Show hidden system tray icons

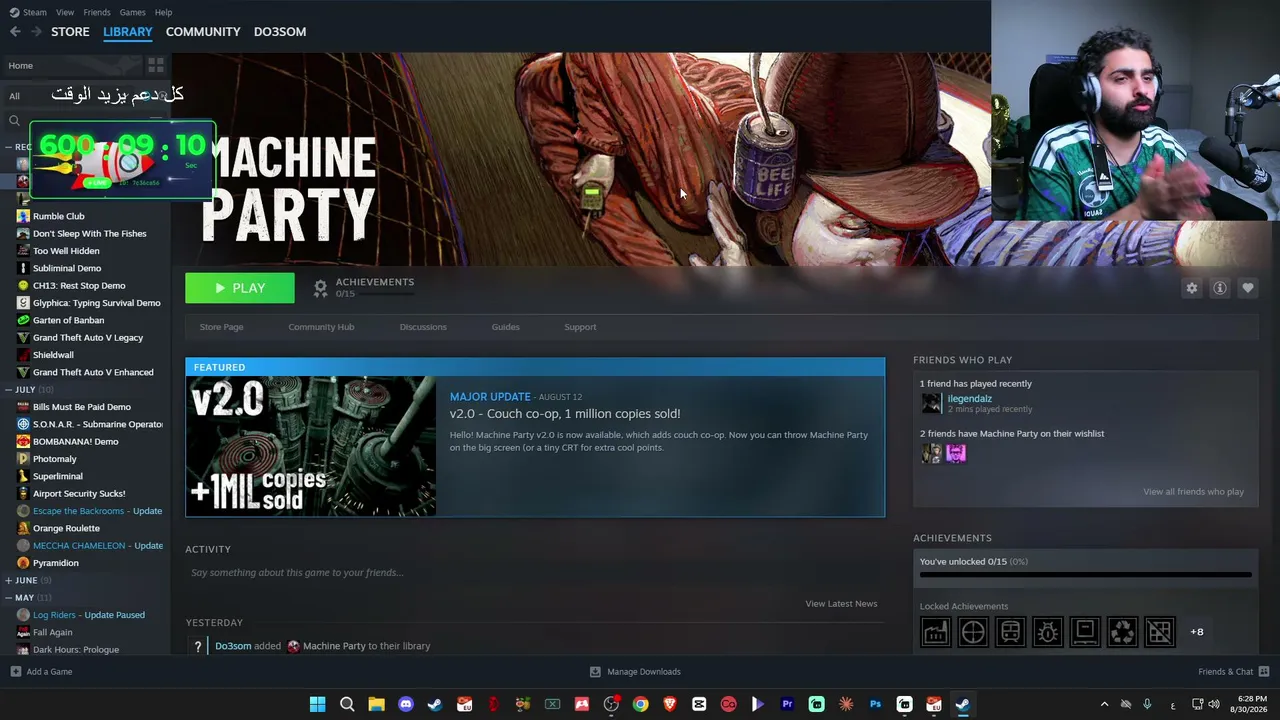(1104, 704)
